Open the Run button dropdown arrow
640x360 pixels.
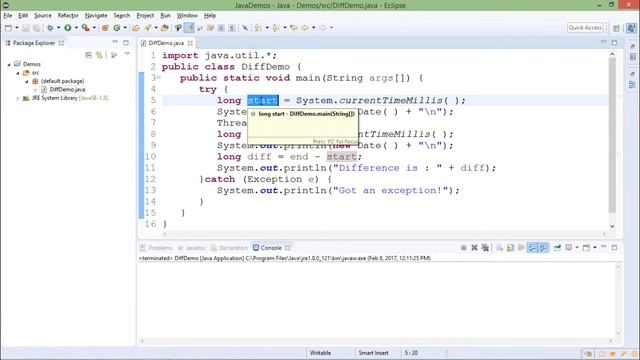coord(76,28)
